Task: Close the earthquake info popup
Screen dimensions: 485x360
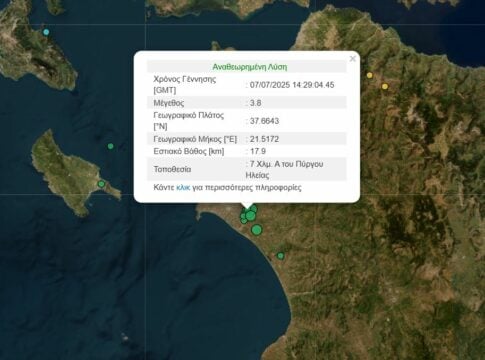Action: pyautogui.click(x=352, y=59)
